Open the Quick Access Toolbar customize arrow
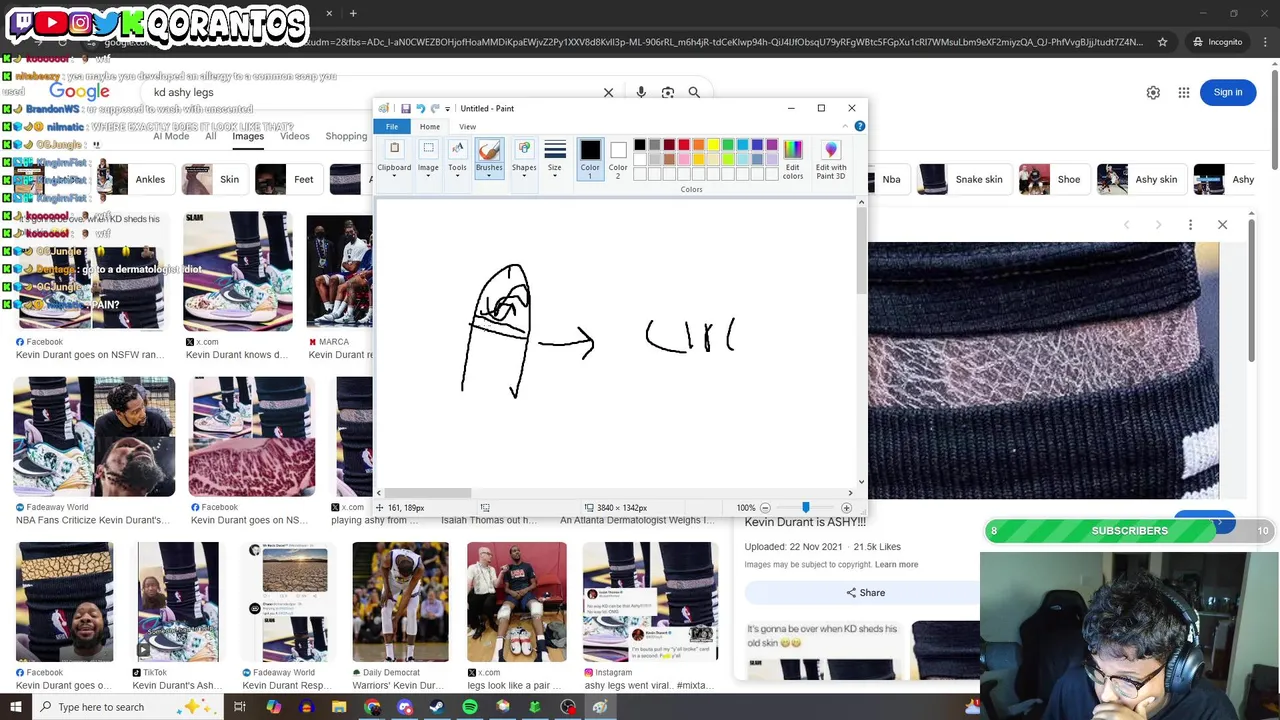This screenshot has height=720, width=1280. (x=447, y=108)
